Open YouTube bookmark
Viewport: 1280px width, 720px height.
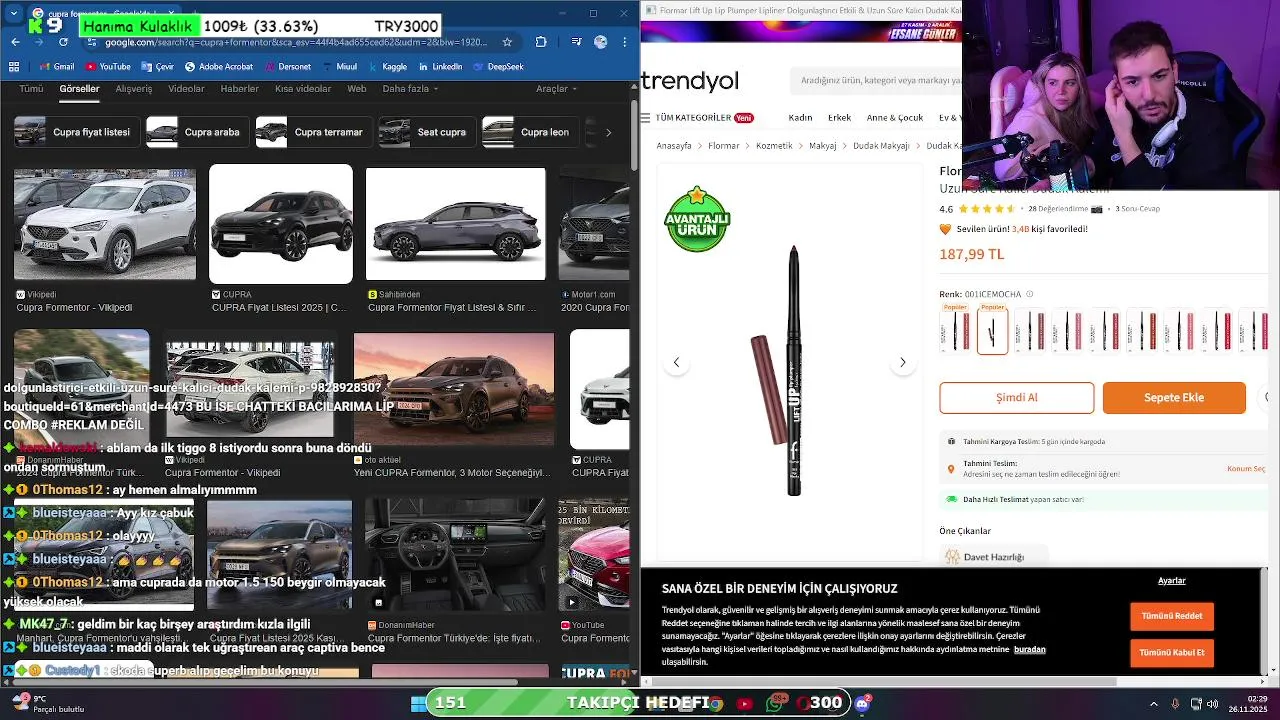(x=108, y=67)
